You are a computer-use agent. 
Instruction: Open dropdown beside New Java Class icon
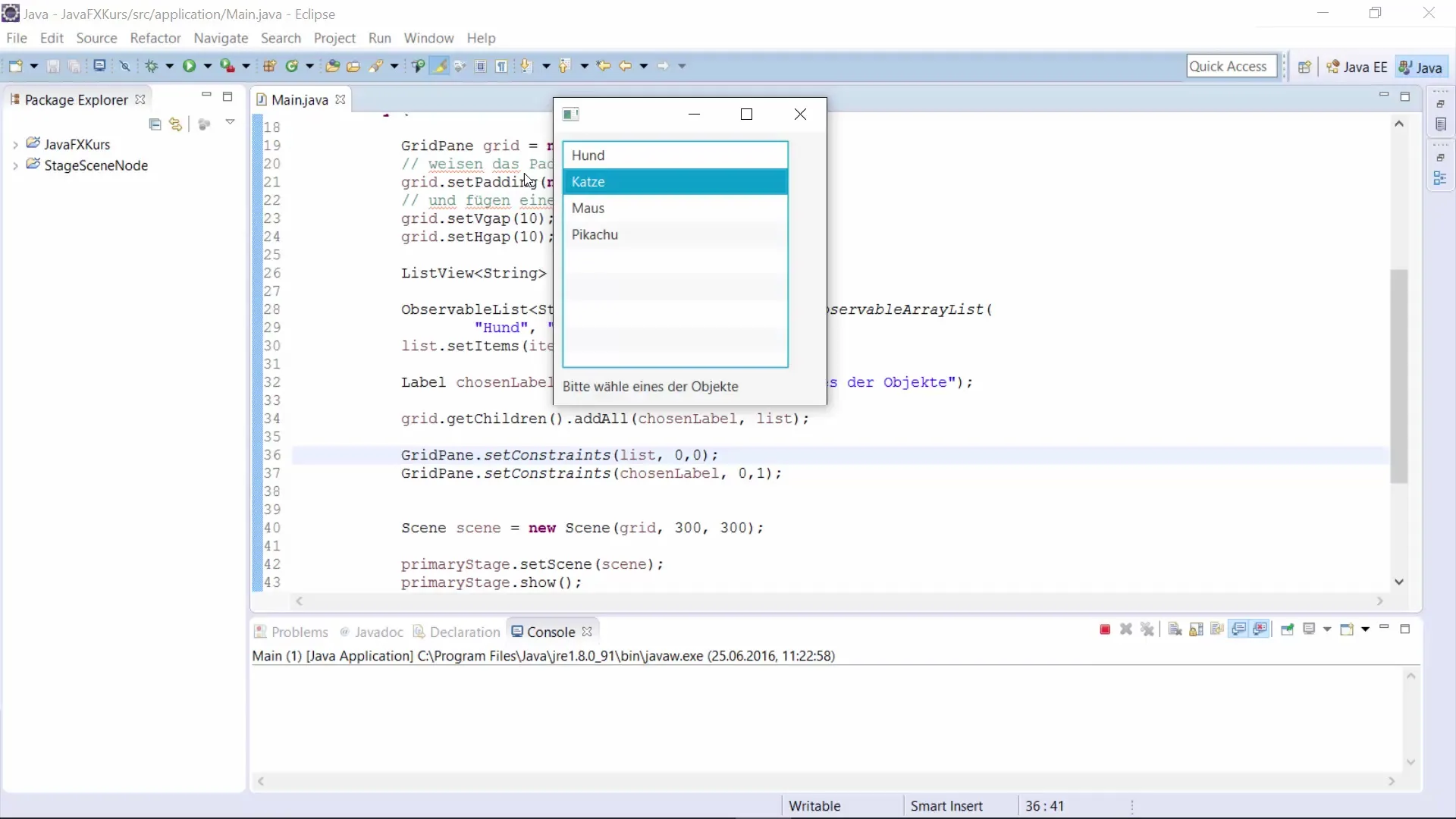309,67
